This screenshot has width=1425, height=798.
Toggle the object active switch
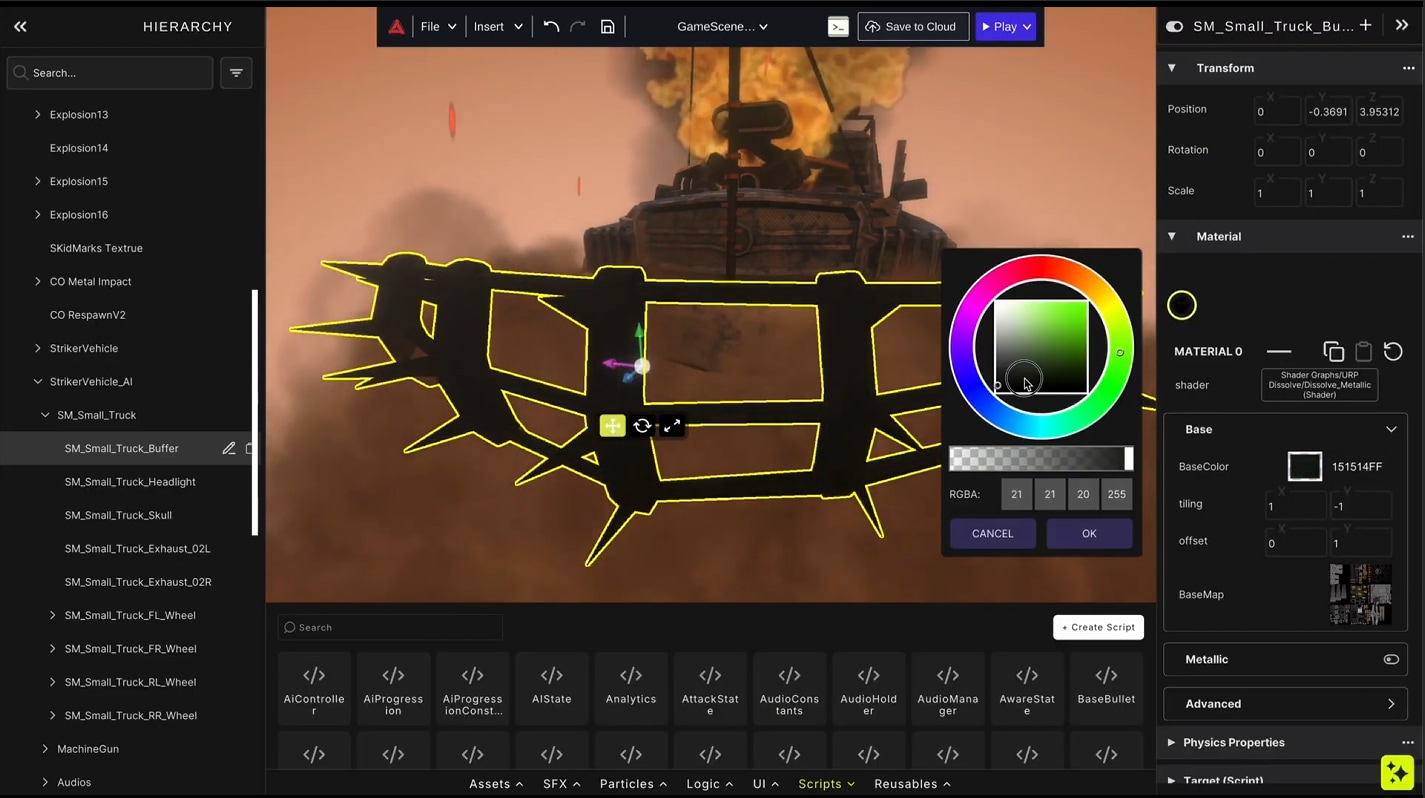[x=1174, y=27]
